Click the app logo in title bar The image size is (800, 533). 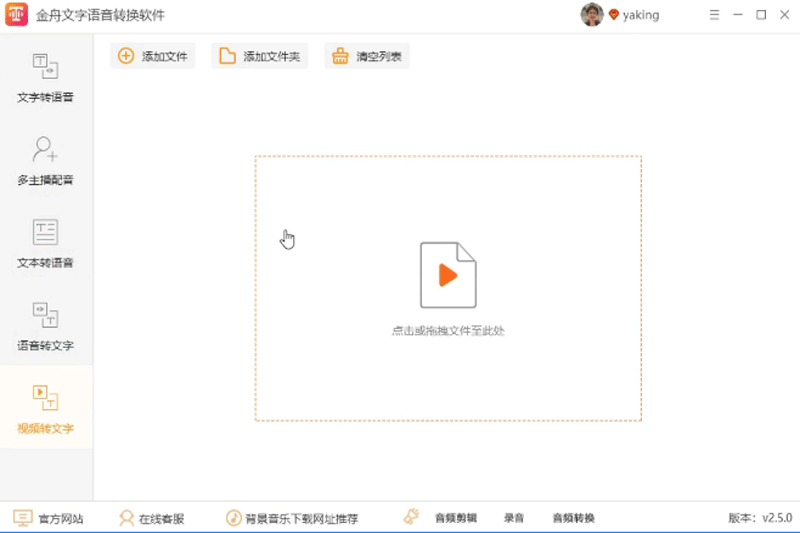17,15
